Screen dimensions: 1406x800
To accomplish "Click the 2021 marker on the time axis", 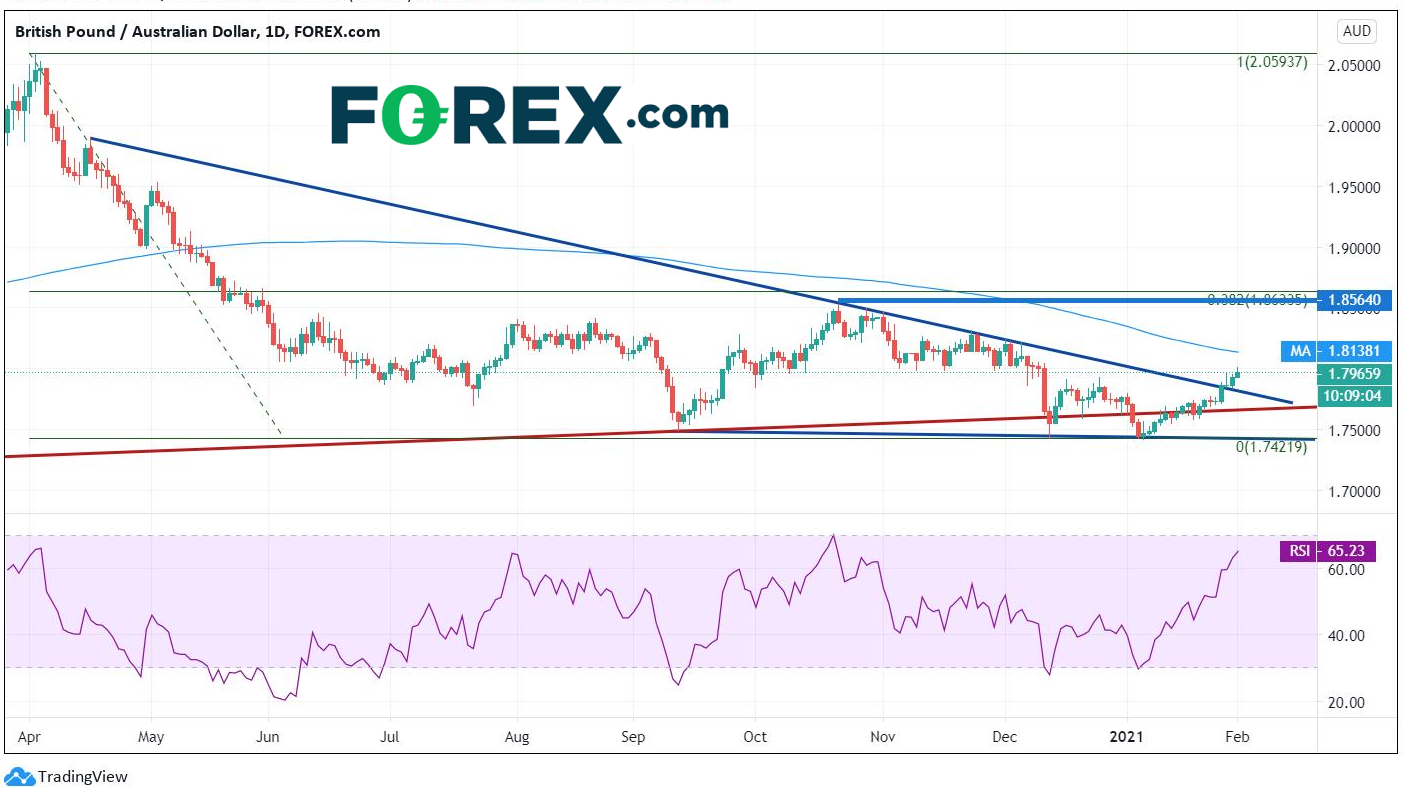I will coord(1131,736).
